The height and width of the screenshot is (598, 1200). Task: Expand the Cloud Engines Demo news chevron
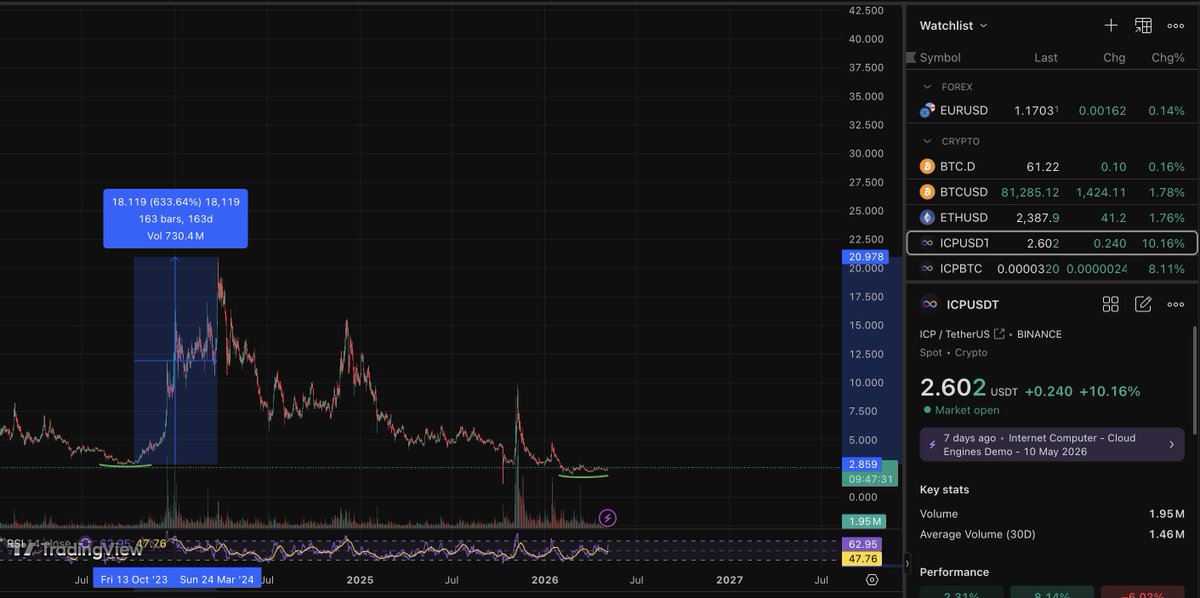coord(1171,444)
